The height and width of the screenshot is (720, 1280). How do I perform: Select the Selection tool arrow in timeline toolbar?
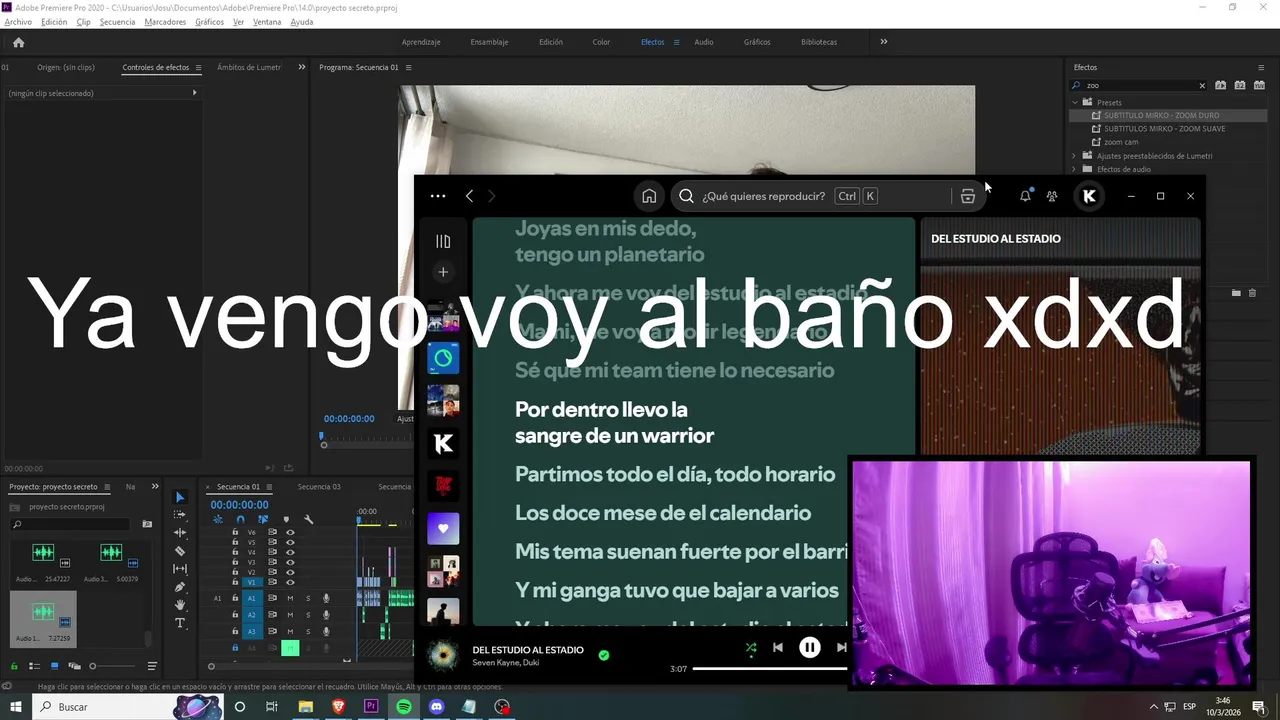180,497
